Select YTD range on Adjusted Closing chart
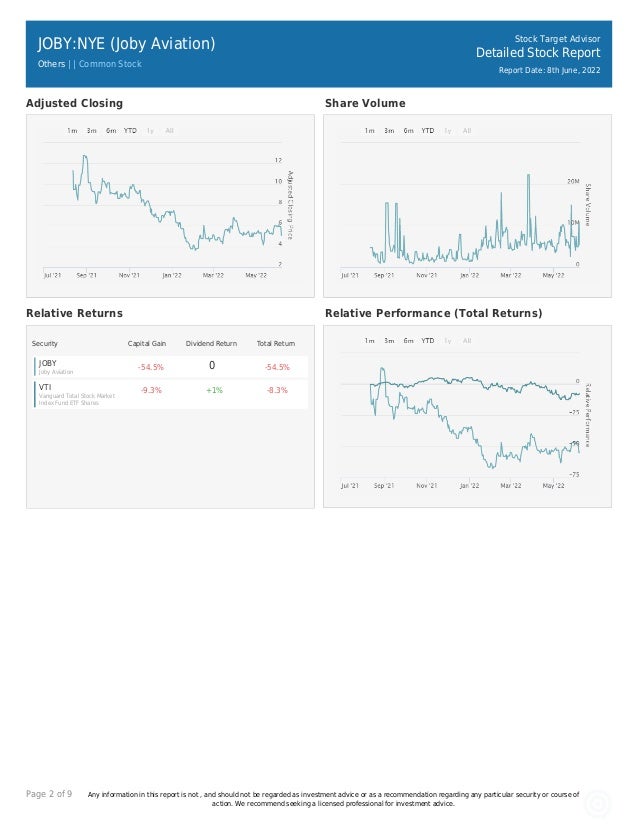 tap(130, 131)
